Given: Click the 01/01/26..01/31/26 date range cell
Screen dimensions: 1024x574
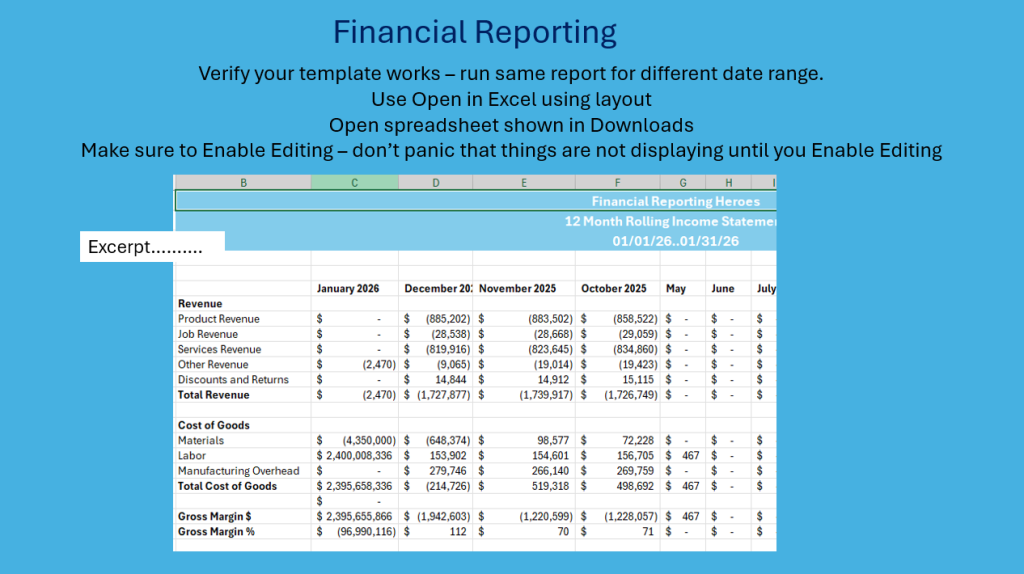Looking at the screenshot, I should [675, 241].
